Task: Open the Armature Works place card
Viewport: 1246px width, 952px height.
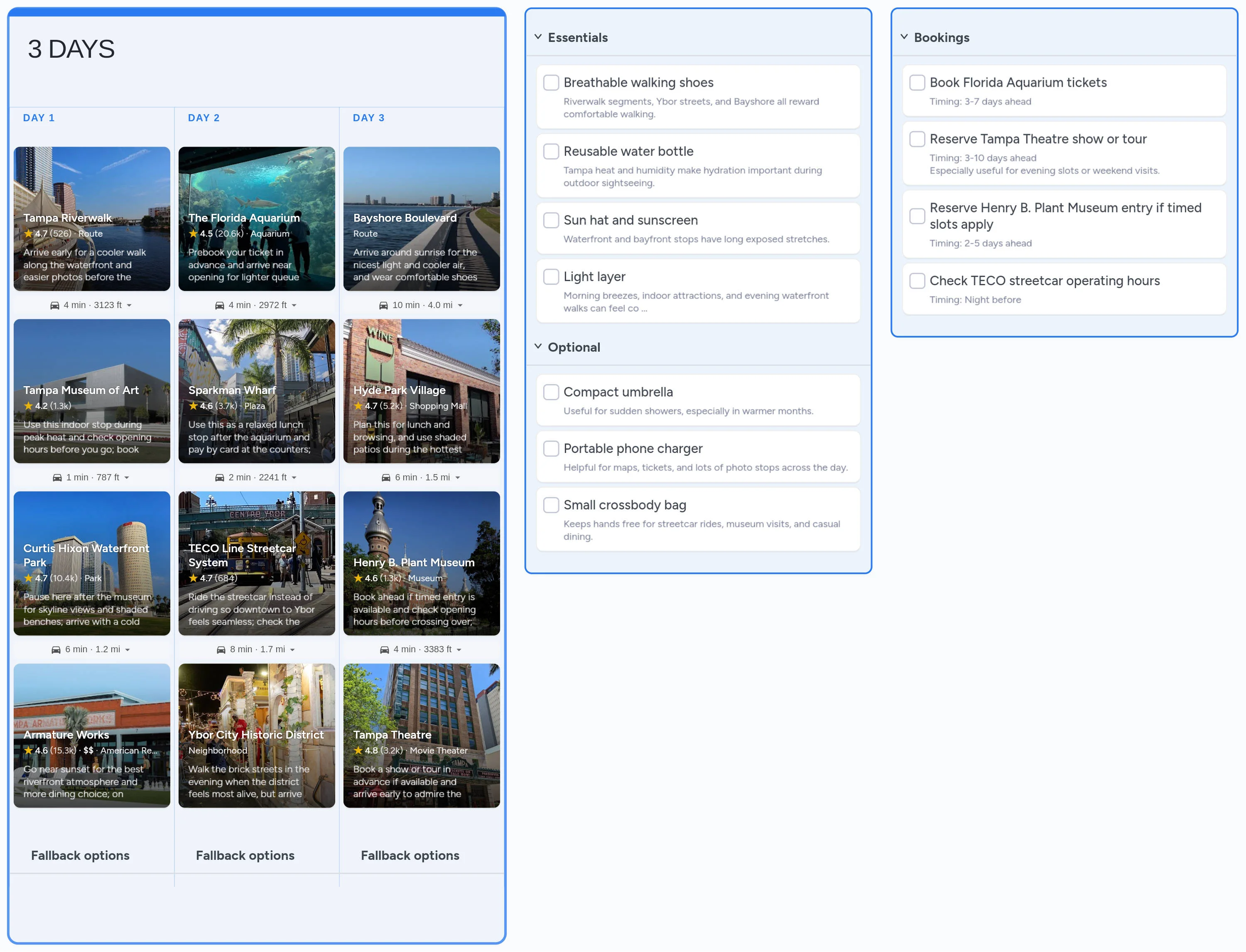Action: (92, 736)
